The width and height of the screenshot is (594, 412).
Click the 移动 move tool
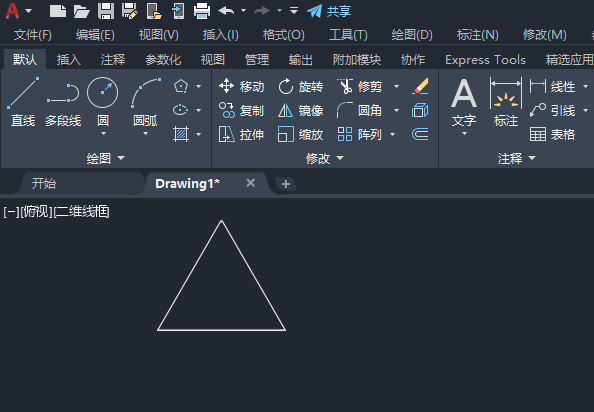pos(242,87)
